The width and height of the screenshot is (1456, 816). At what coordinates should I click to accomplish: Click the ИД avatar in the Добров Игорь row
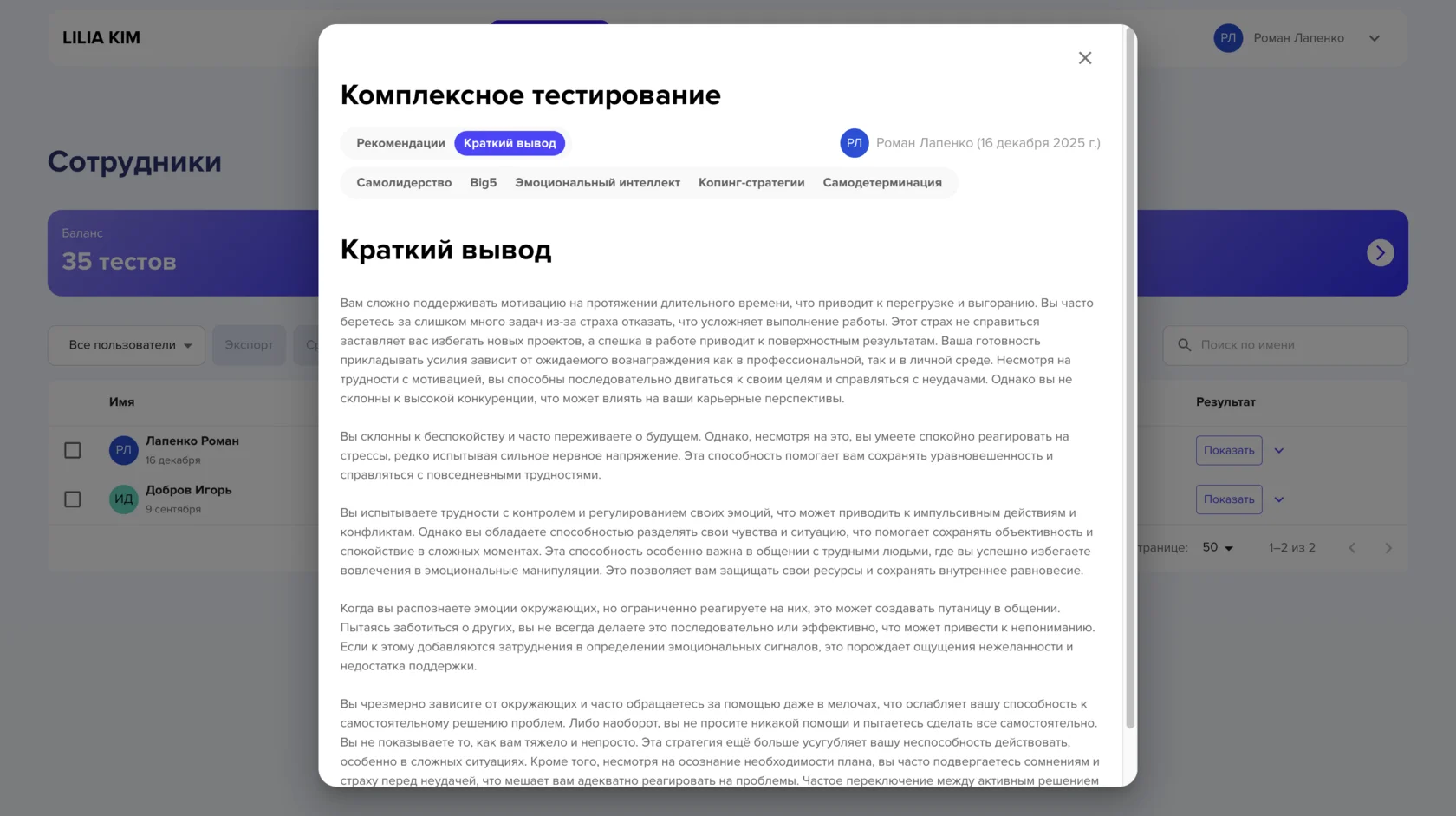(124, 499)
